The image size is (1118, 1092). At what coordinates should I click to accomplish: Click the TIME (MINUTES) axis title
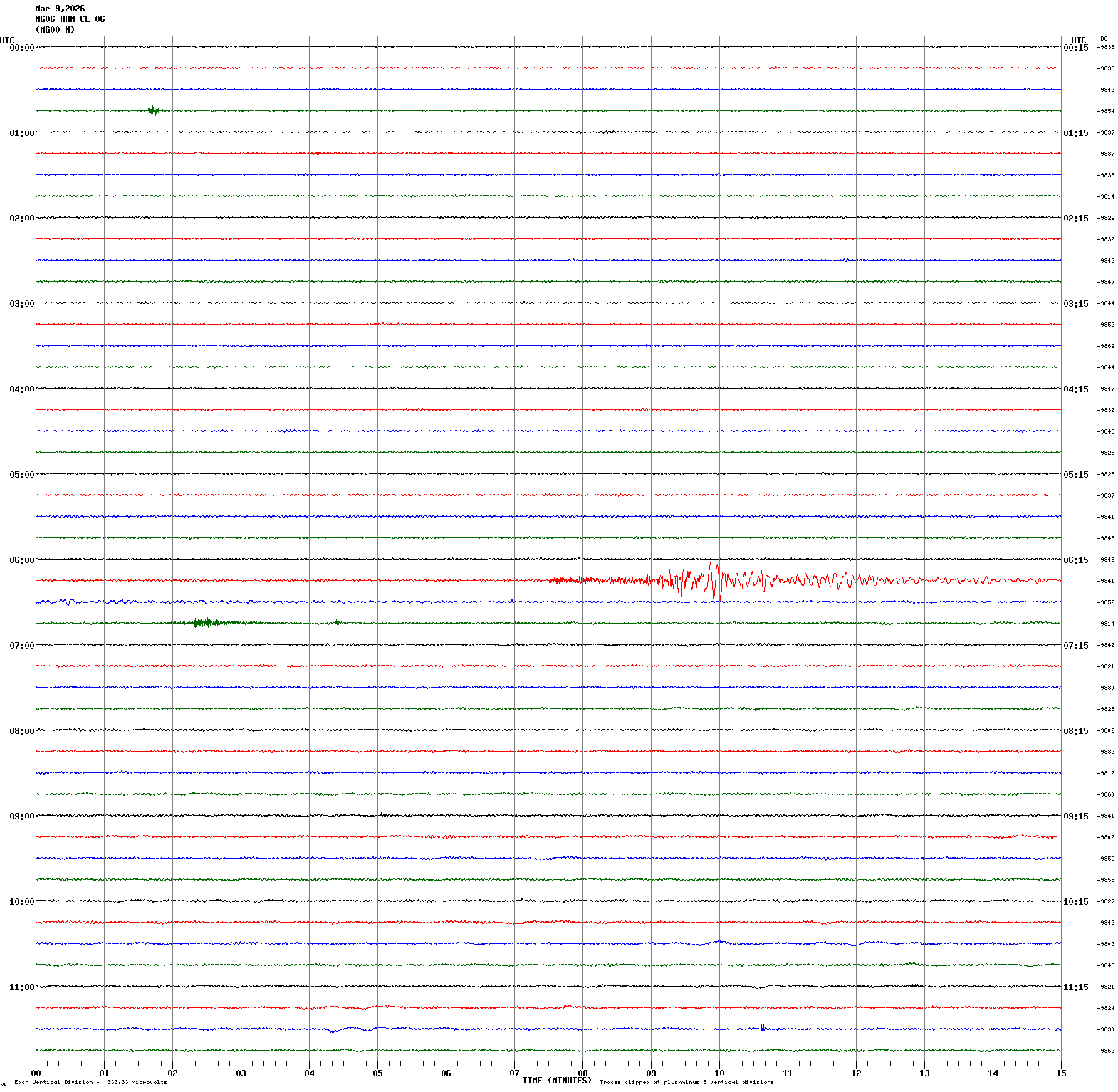556,1081
